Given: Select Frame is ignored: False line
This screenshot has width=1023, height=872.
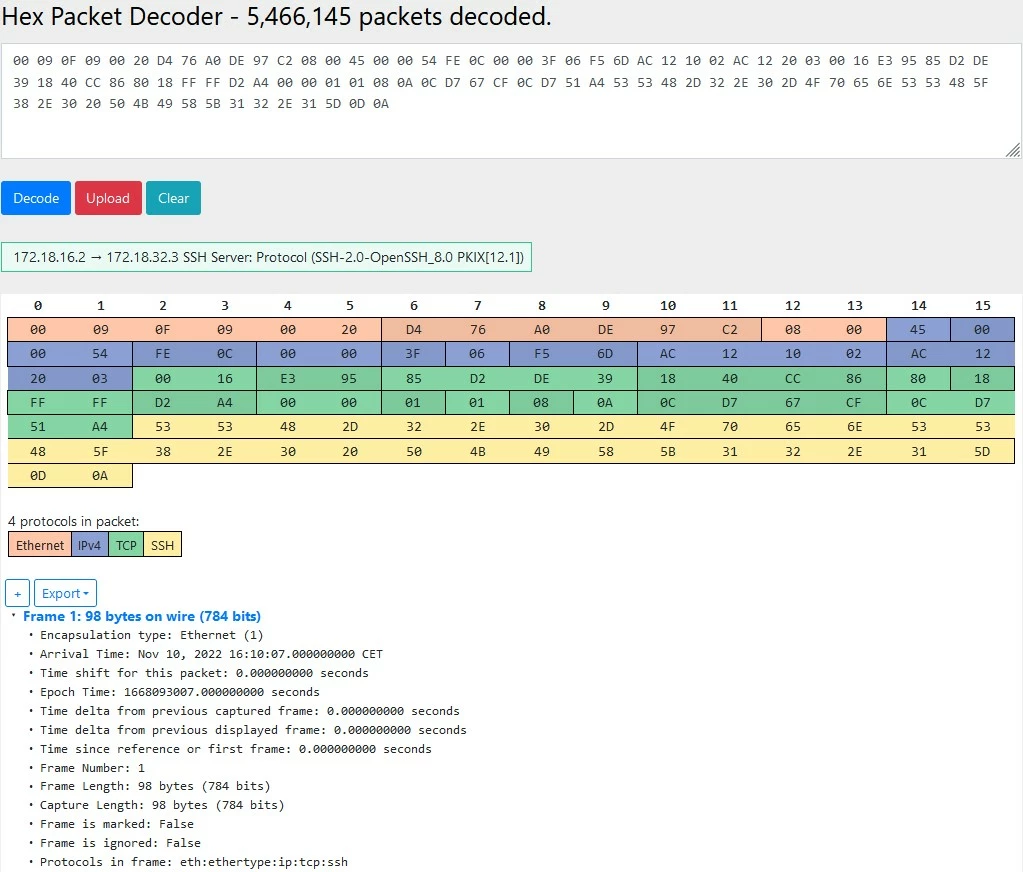Looking at the screenshot, I should pos(120,843).
